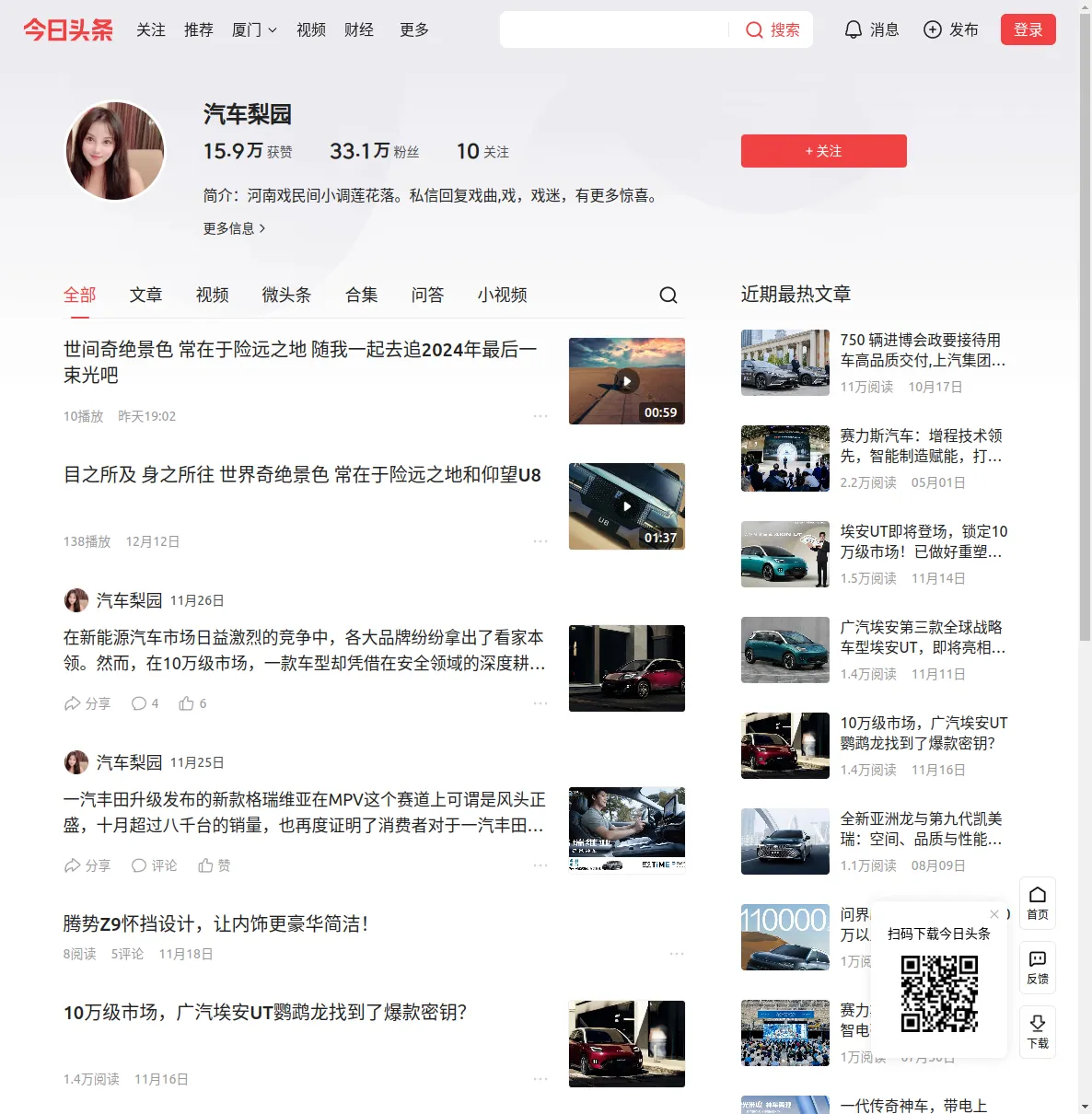Open more options on the 11月26日 post

click(540, 703)
